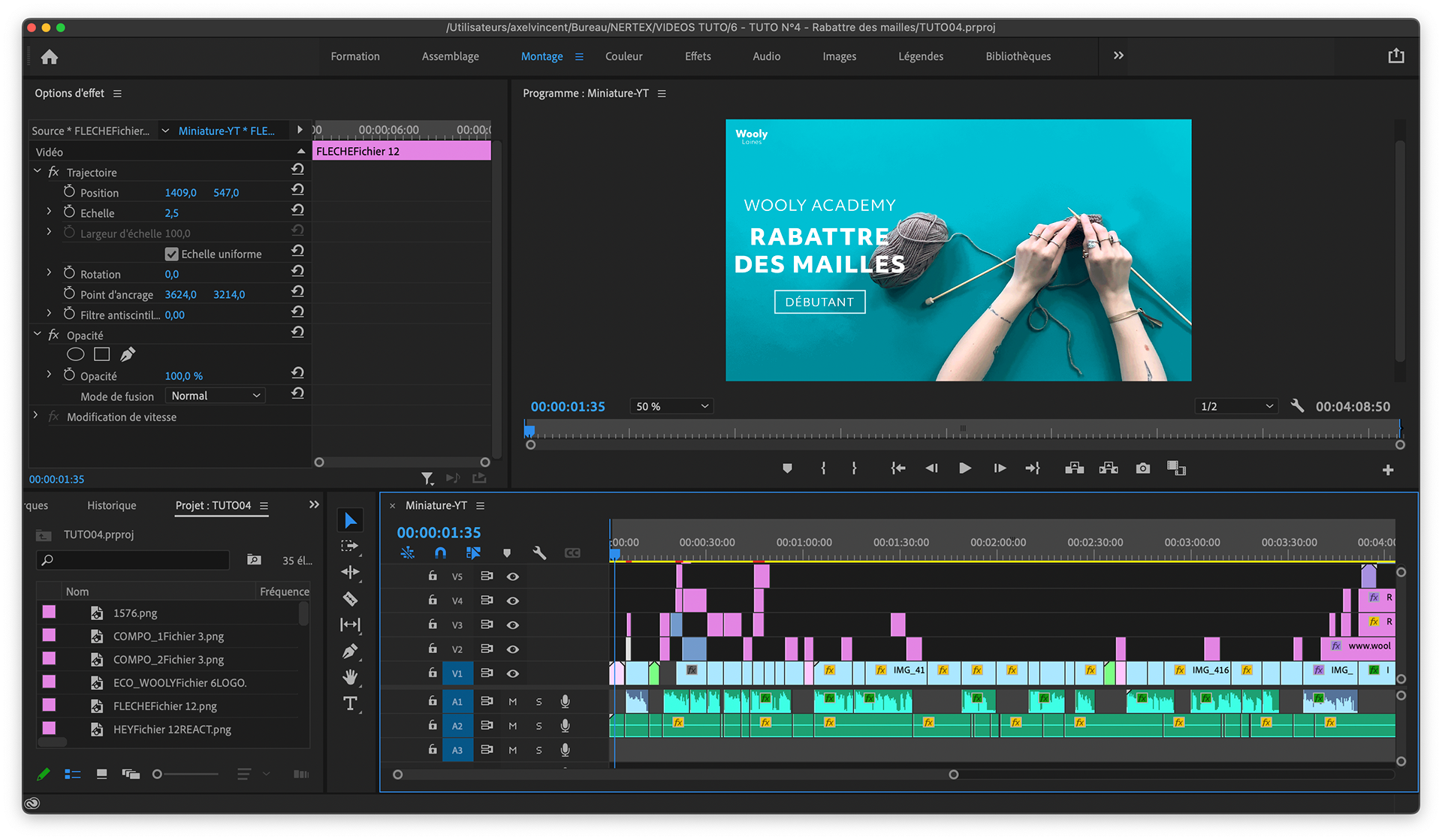Show more workspaces overflow chevron
This screenshot has width=1442, height=840.
tap(1118, 56)
